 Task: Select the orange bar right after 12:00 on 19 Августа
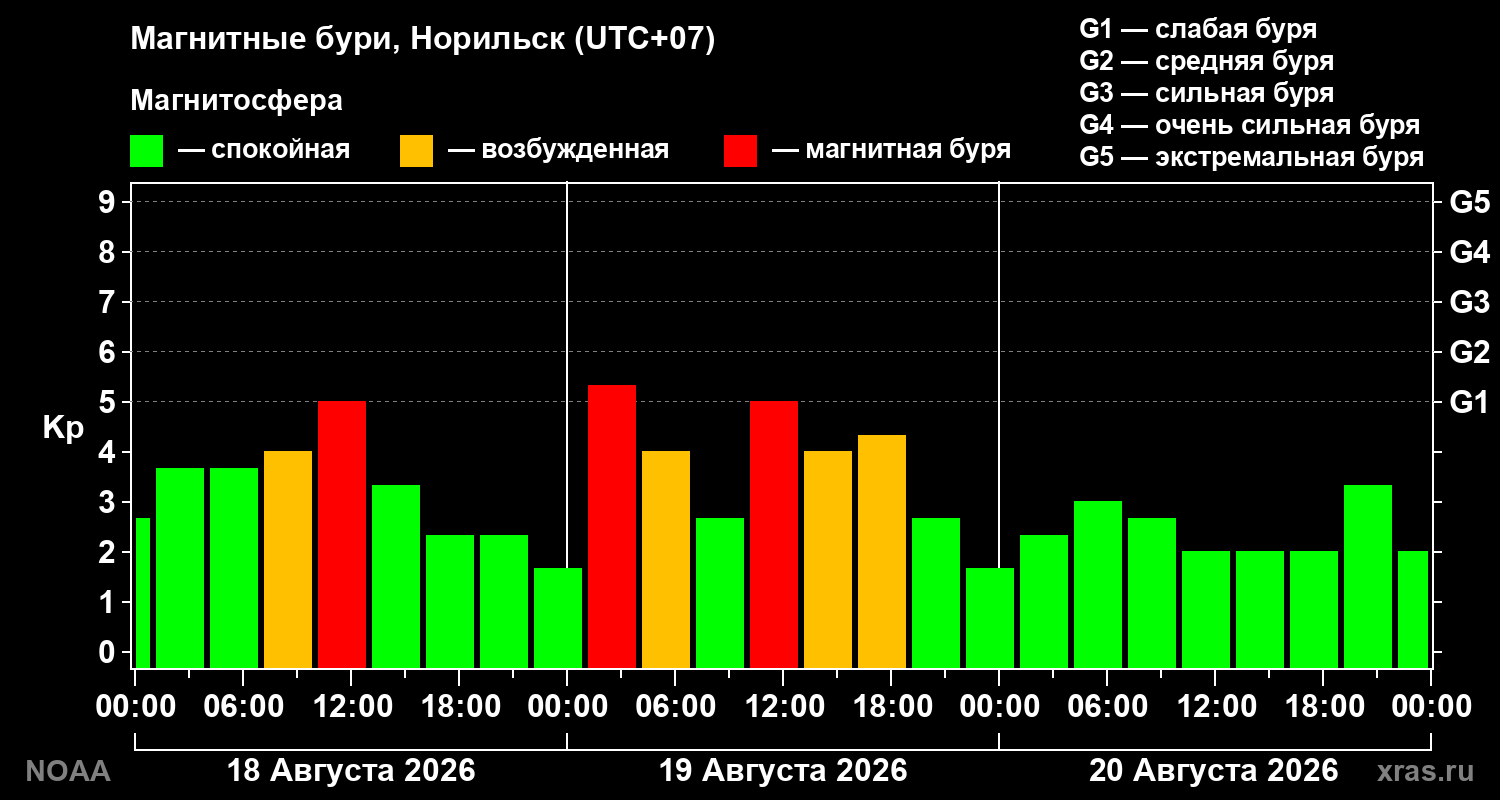[828, 559]
